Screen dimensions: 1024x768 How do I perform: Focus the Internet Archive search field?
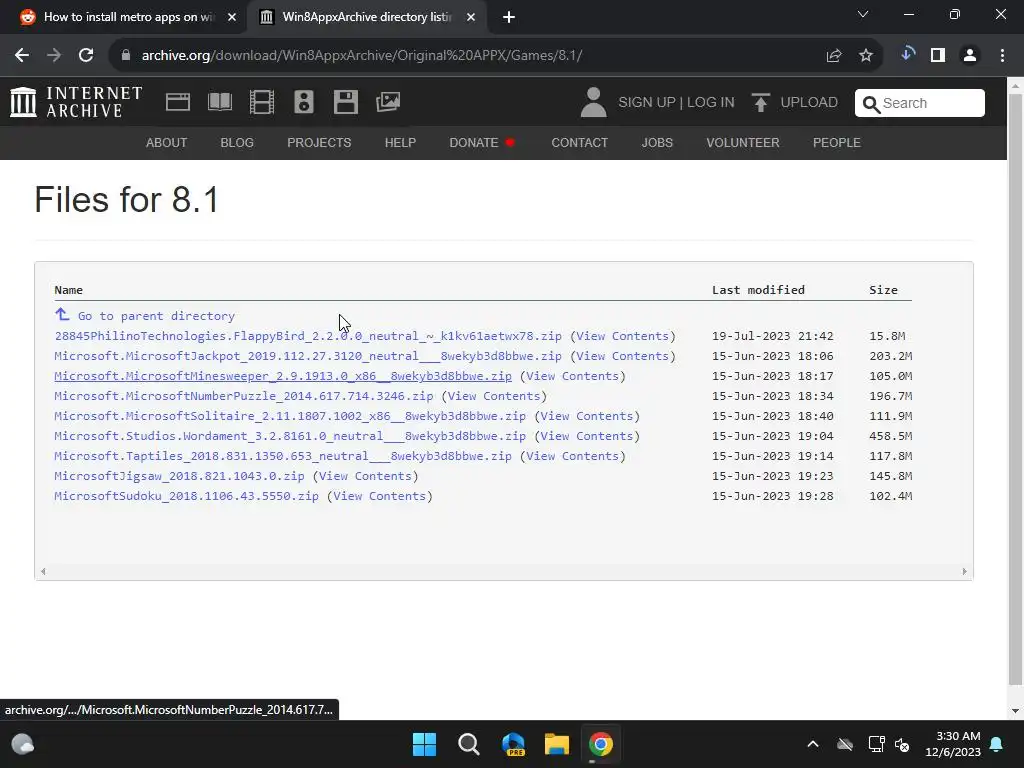pyautogui.click(x=920, y=103)
